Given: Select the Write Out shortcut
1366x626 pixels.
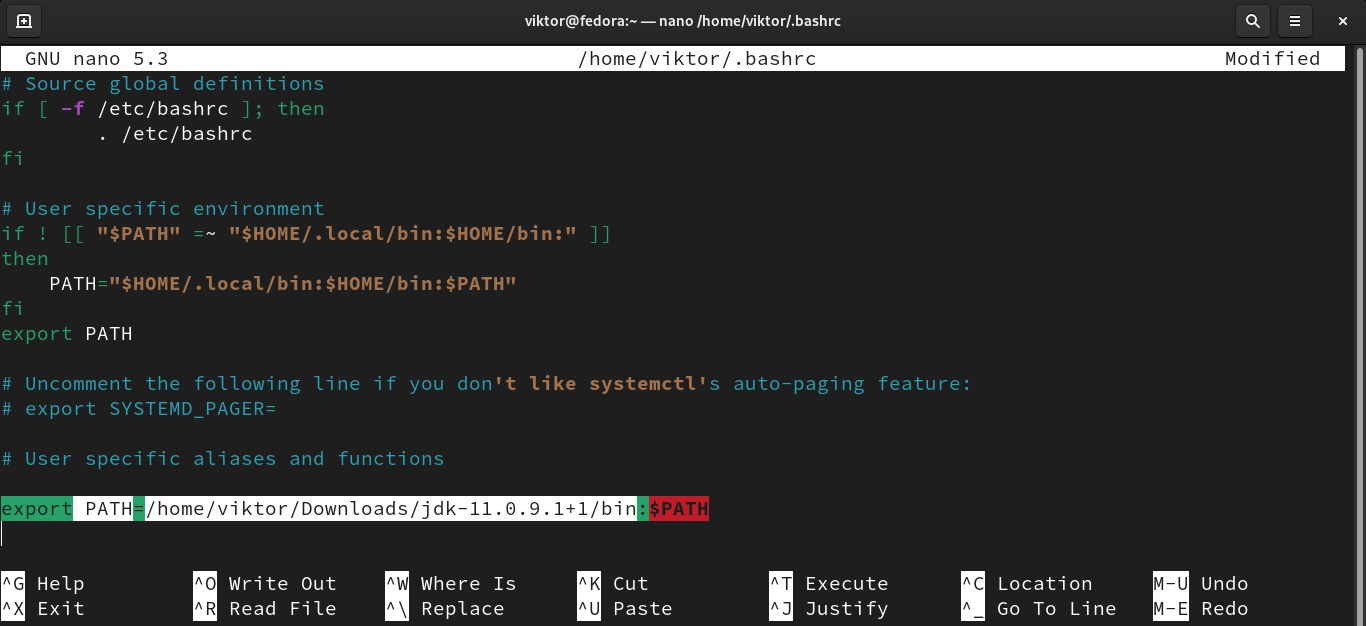Looking at the screenshot, I should coord(282,584).
